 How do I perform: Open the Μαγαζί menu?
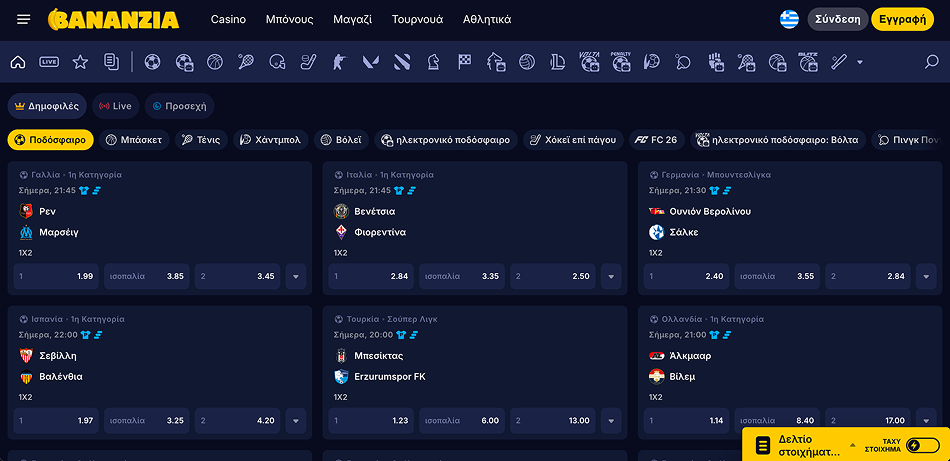tap(353, 19)
